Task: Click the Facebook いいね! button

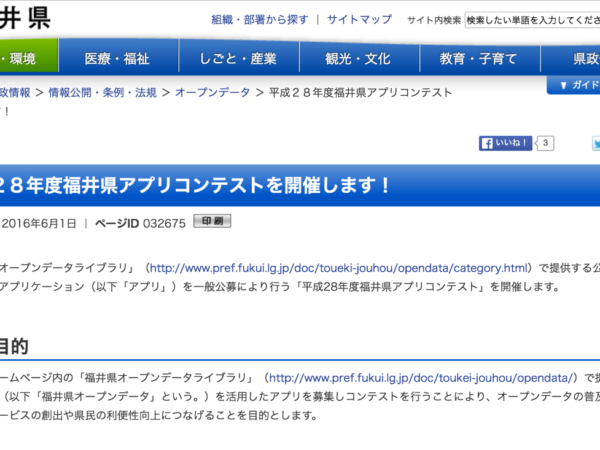Action: click(505, 143)
